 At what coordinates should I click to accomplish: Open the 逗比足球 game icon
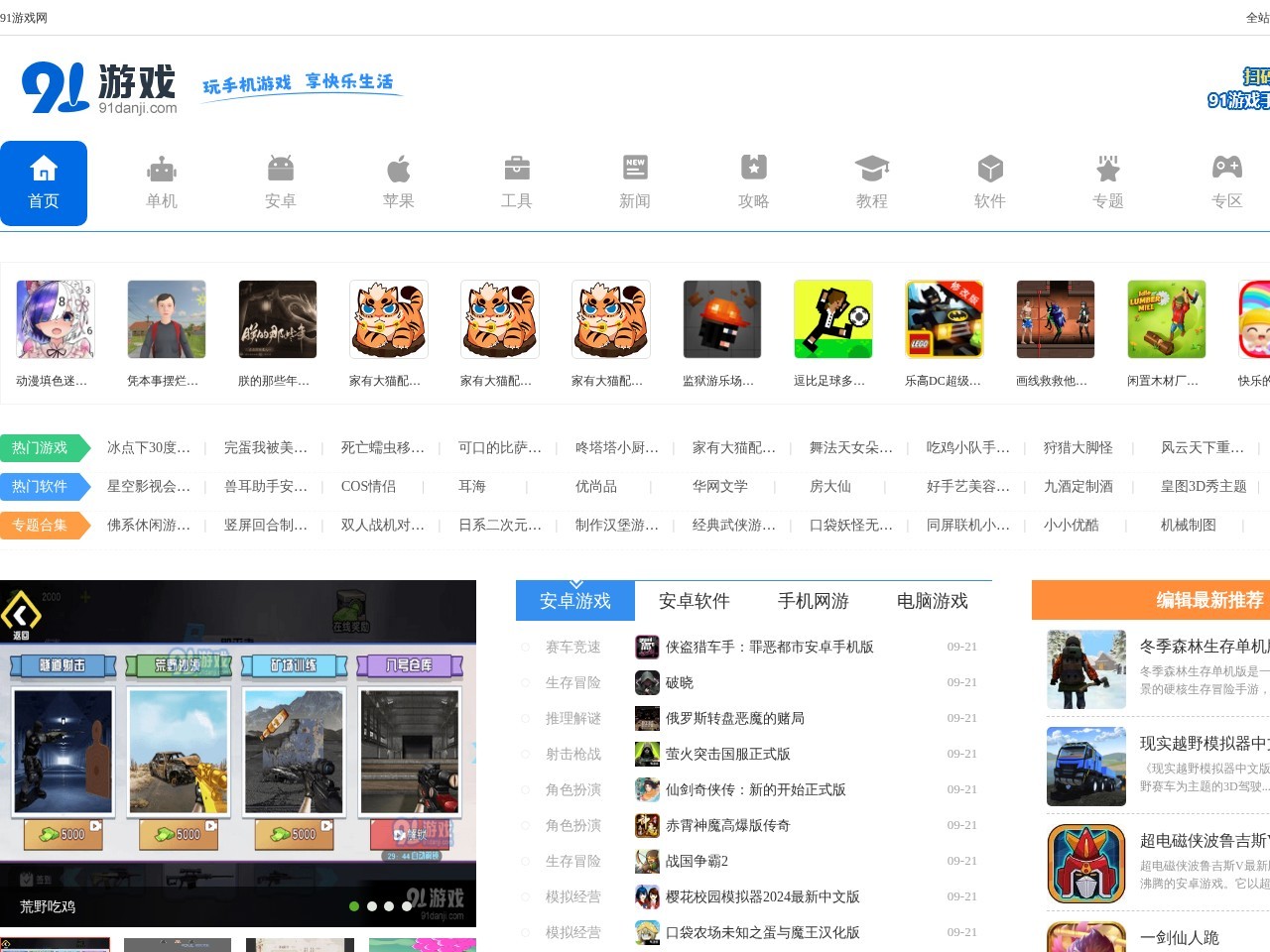pyautogui.click(x=833, y=319)
